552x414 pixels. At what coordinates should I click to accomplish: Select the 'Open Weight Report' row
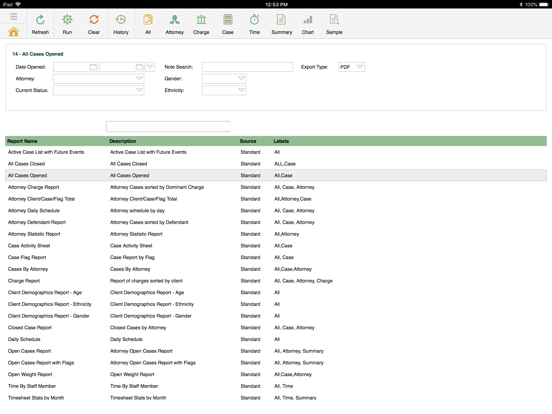276,374
